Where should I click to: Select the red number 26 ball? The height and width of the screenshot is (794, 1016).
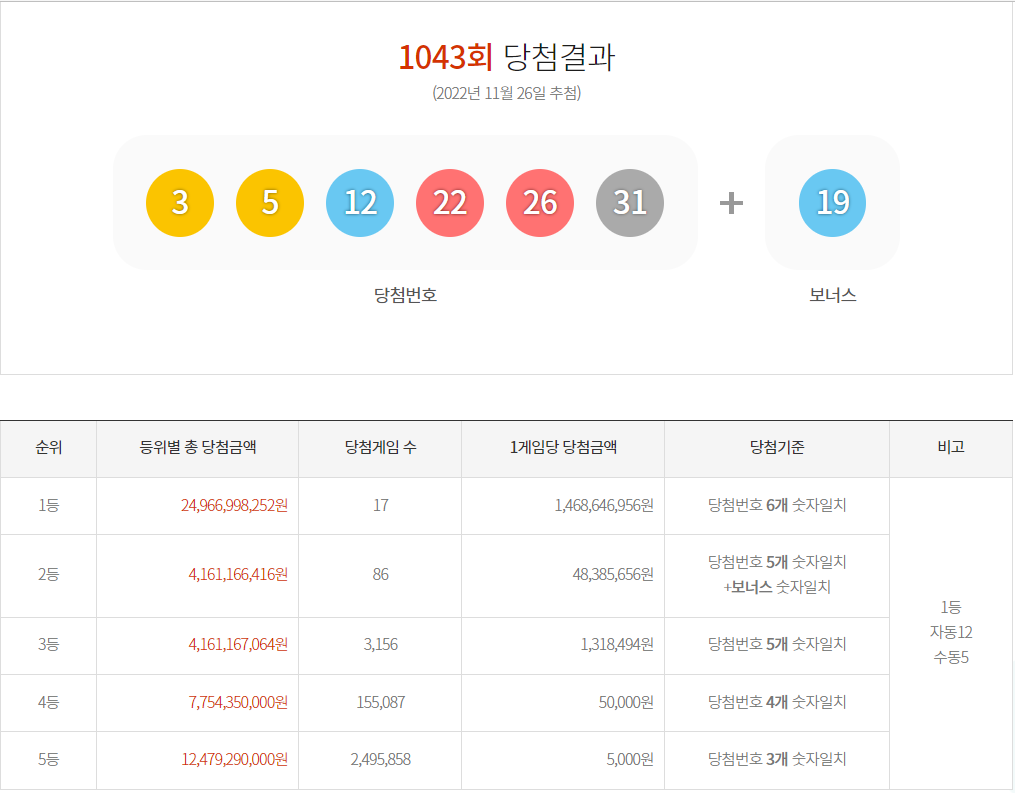point(540,203)
